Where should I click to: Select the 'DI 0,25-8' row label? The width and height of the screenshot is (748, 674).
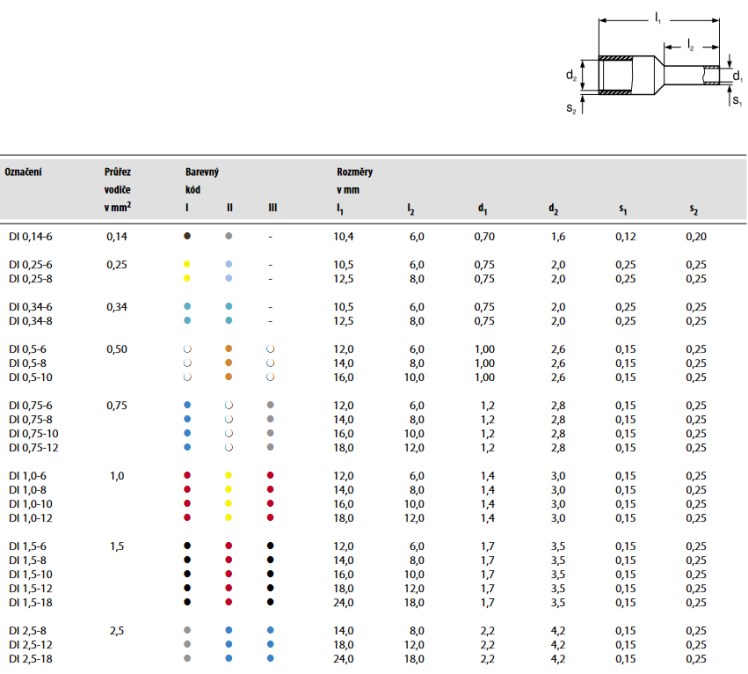[x=31, y=279]
